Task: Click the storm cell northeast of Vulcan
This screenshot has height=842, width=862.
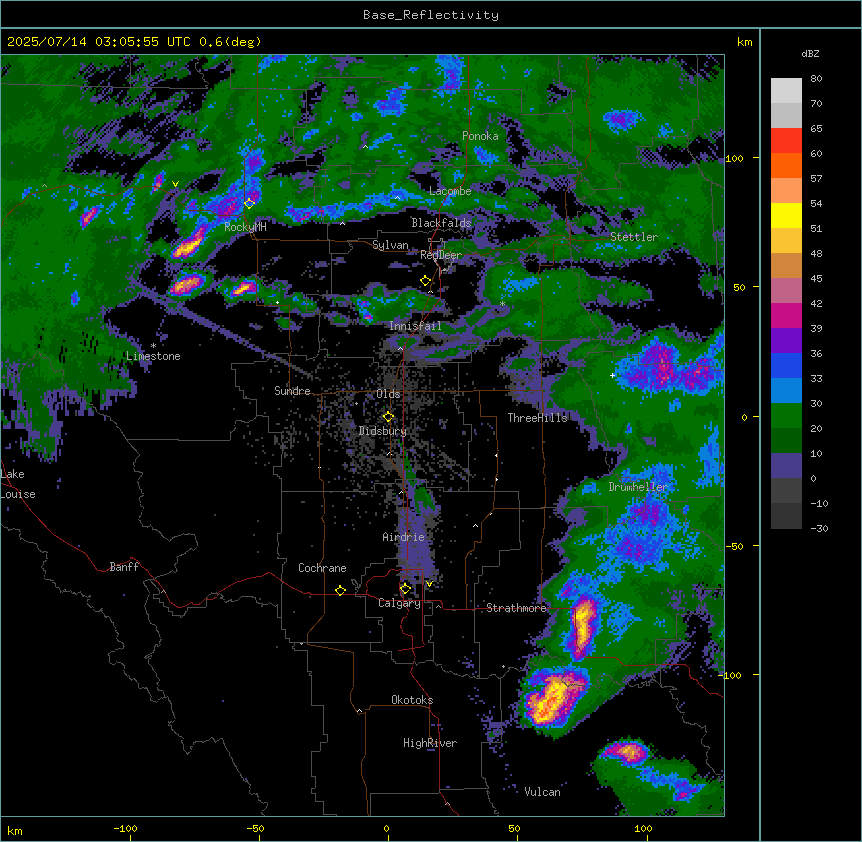Action: click(625, 752)
